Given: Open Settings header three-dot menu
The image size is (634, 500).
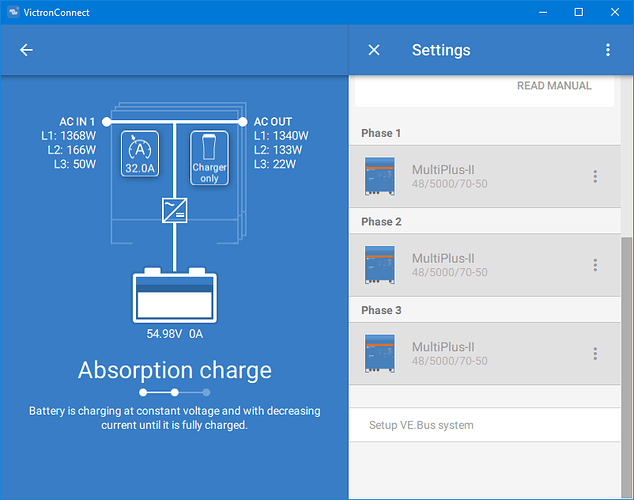Looking at the screenshot, I should [x=608, y=50].
